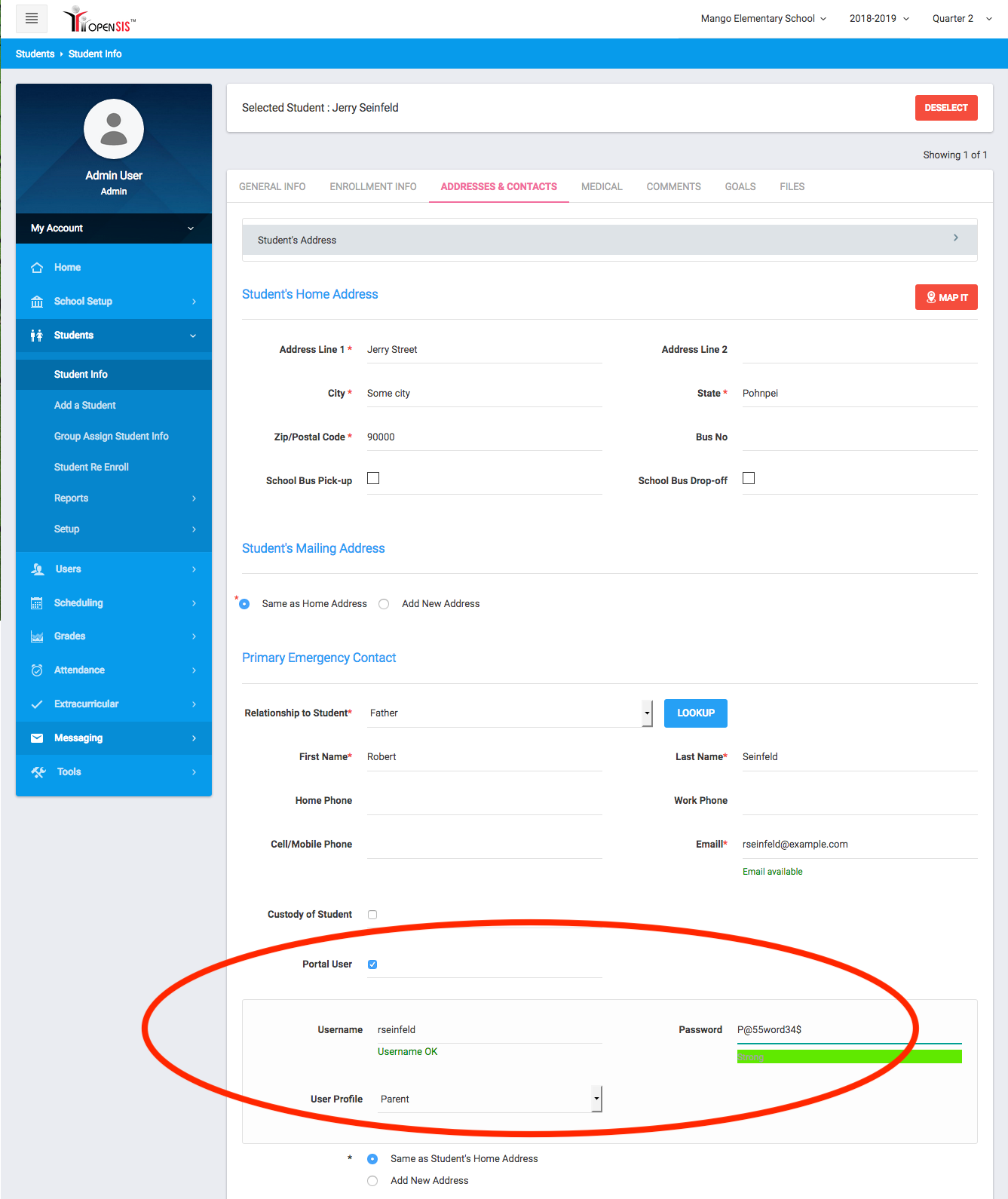Click the Grades chart icon
This screenshot has height=1199, width=1008.
click(37, 636)
